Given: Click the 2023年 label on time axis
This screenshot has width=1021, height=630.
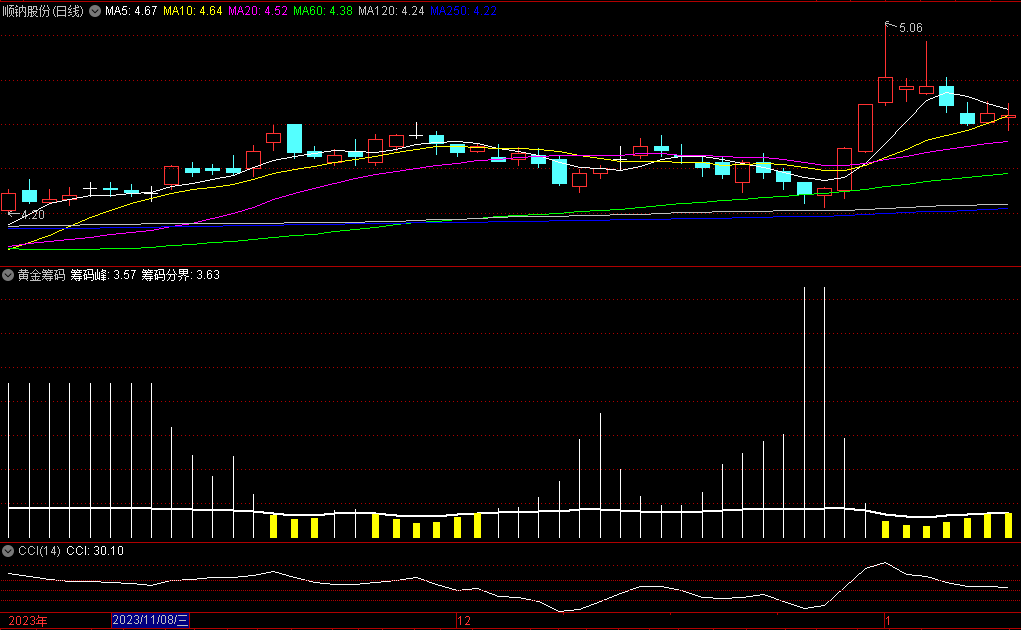Looking at the screenshot, I should point(27,621).
